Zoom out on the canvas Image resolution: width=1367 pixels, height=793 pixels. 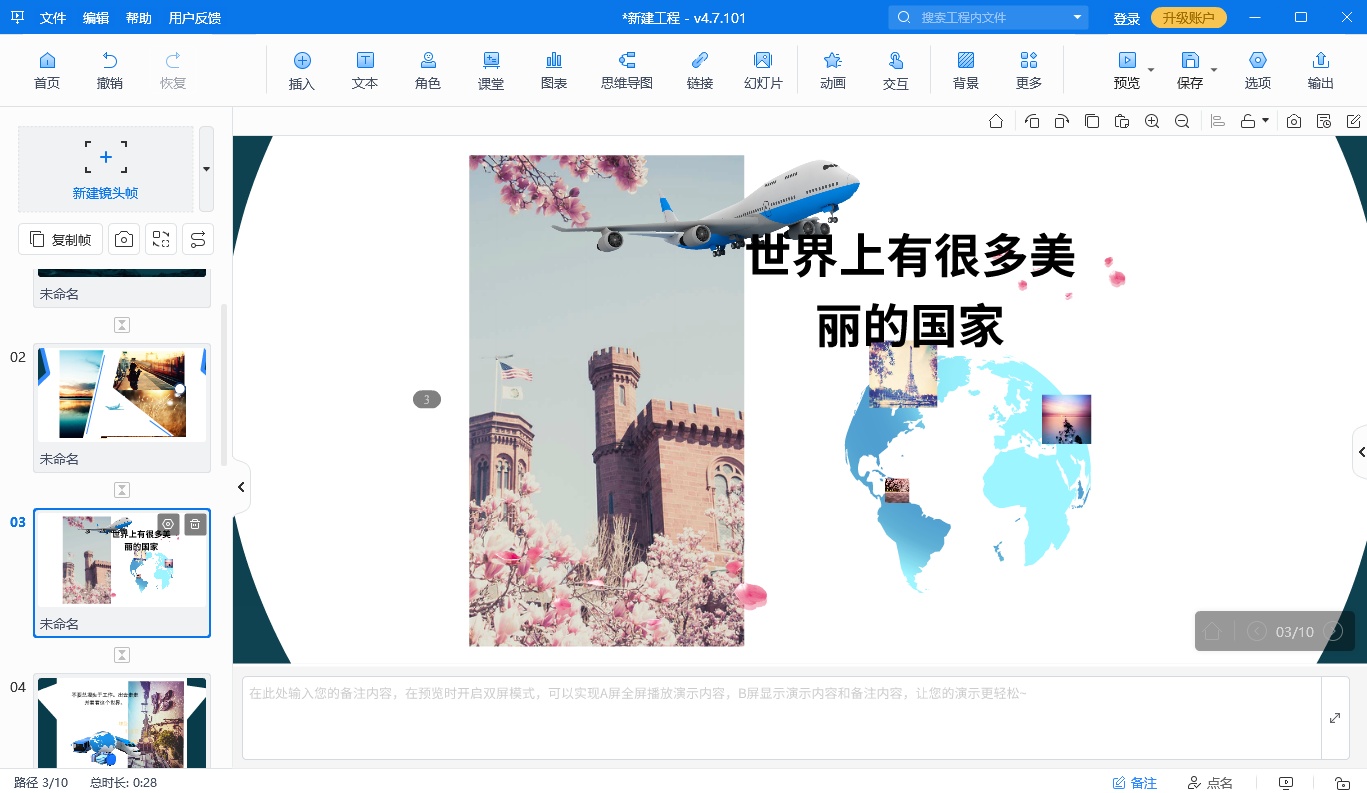click(x=1182, y=121)
